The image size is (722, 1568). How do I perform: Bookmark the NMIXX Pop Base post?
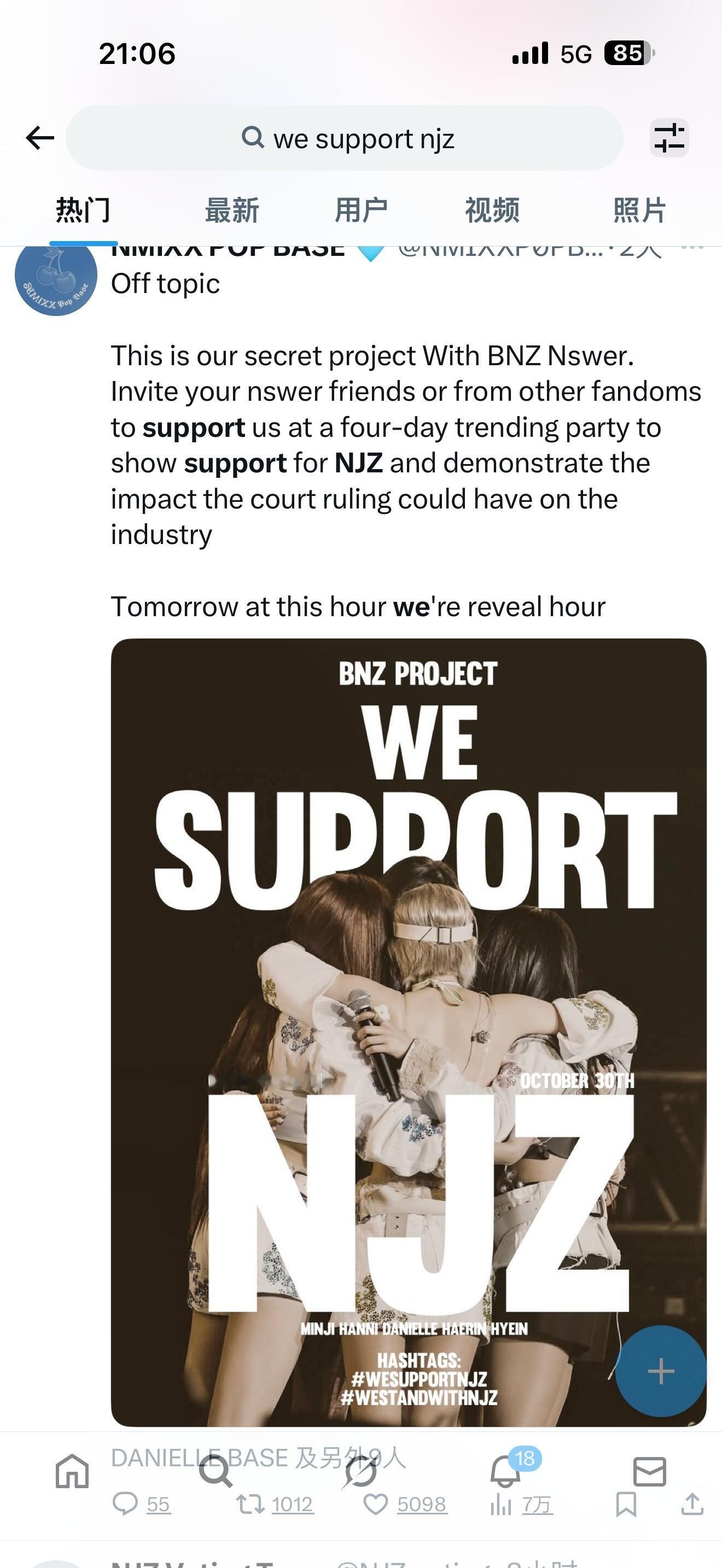pyautogui.click(x=626, y=1505)
